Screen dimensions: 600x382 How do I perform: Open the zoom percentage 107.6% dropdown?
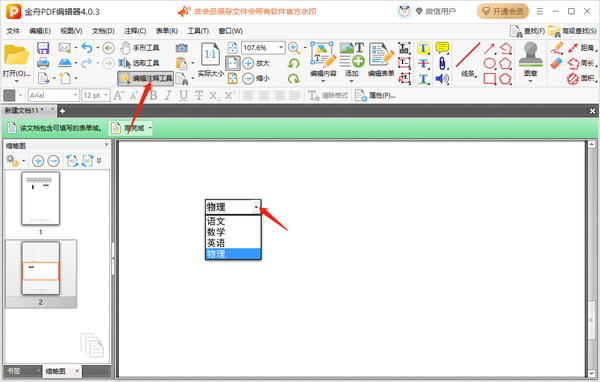281,47
